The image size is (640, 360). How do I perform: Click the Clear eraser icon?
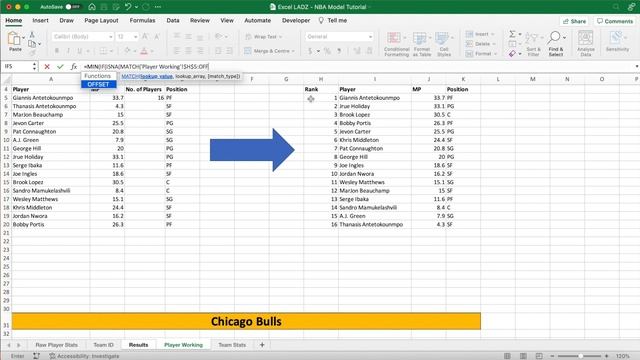(512, 53)
